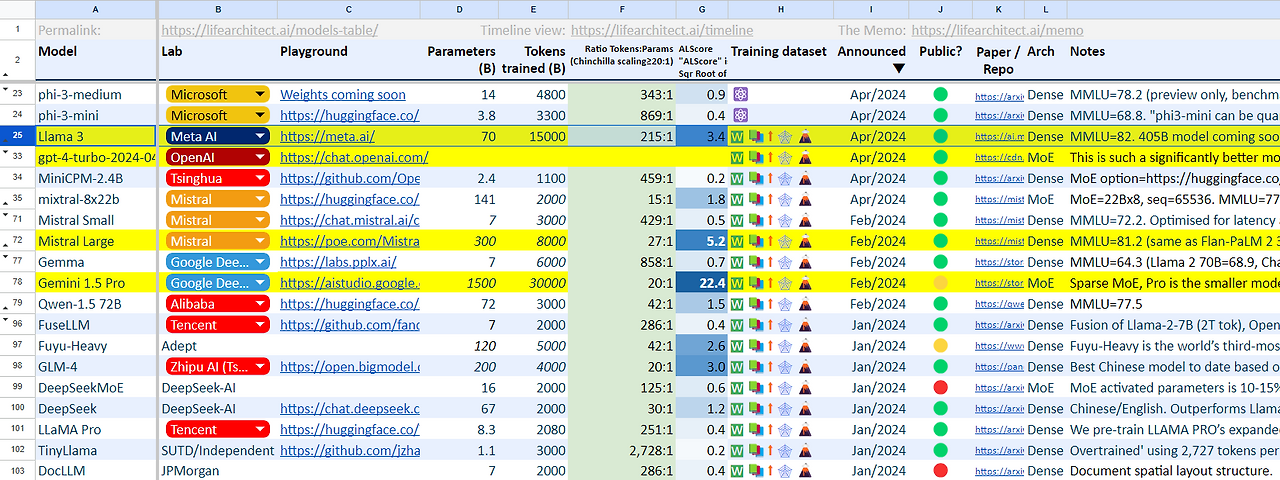Image resolution: width=1280 pixels, height=480 pixels.
Task: Click the green public-status dot for Llama 3
Action: pyautogui.click(x=940, y=136)
